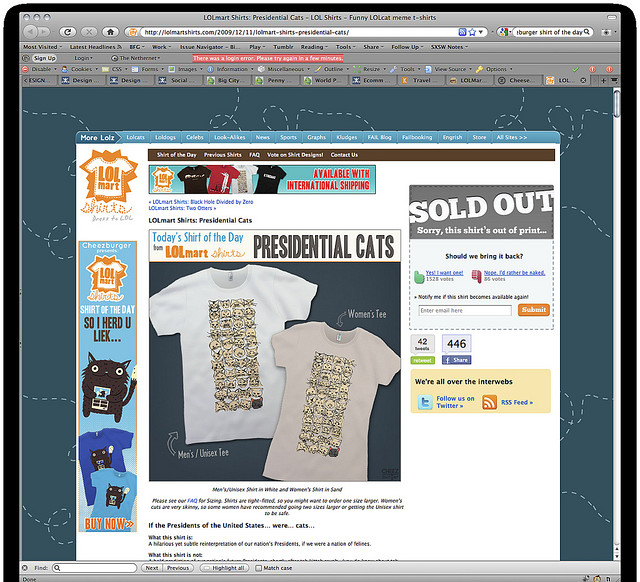640x582 pixels.
Task: Toggle Highlight all in find bar
Action: (x=224, y=568)
